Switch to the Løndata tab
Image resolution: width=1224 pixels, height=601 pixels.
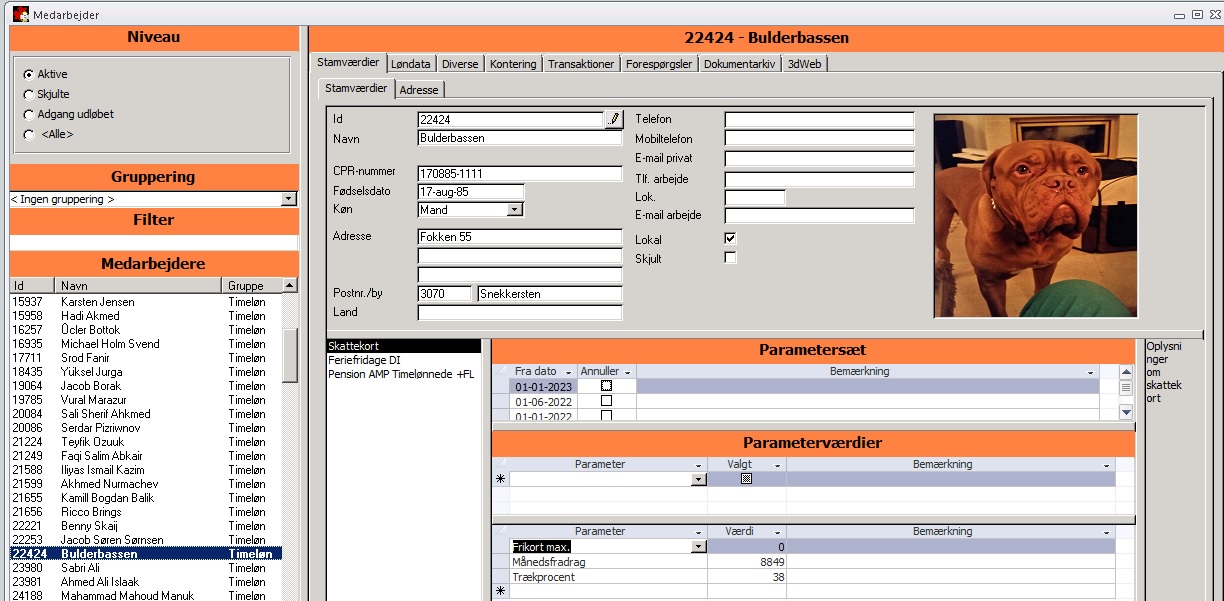click(x=411, y=64)
